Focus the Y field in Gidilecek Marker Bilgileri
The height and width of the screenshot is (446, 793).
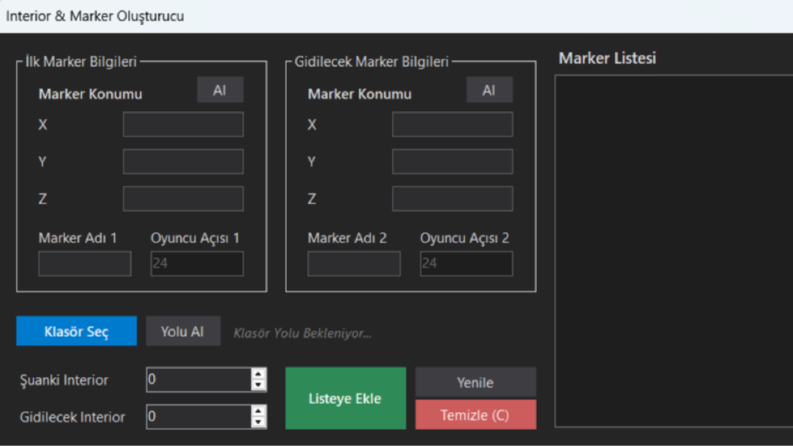click(452, 161)
